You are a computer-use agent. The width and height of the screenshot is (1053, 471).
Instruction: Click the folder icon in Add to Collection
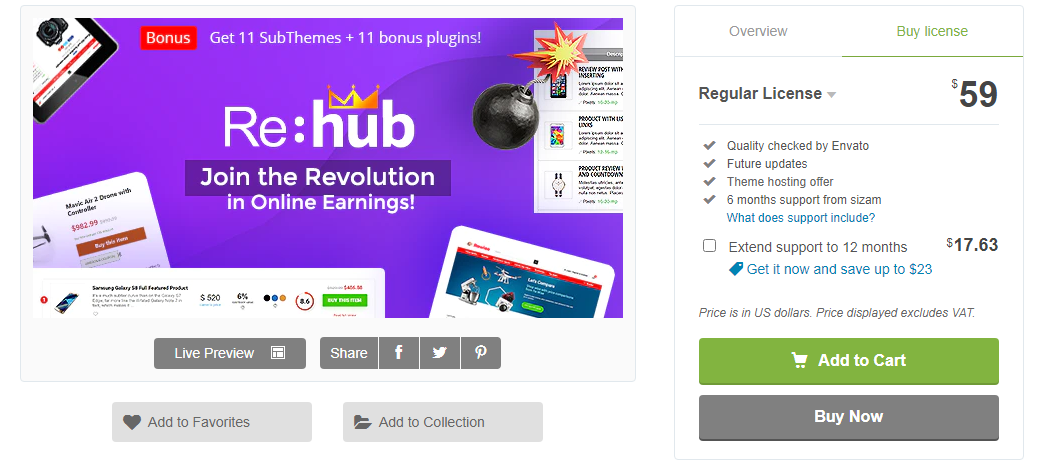[363, 422]
